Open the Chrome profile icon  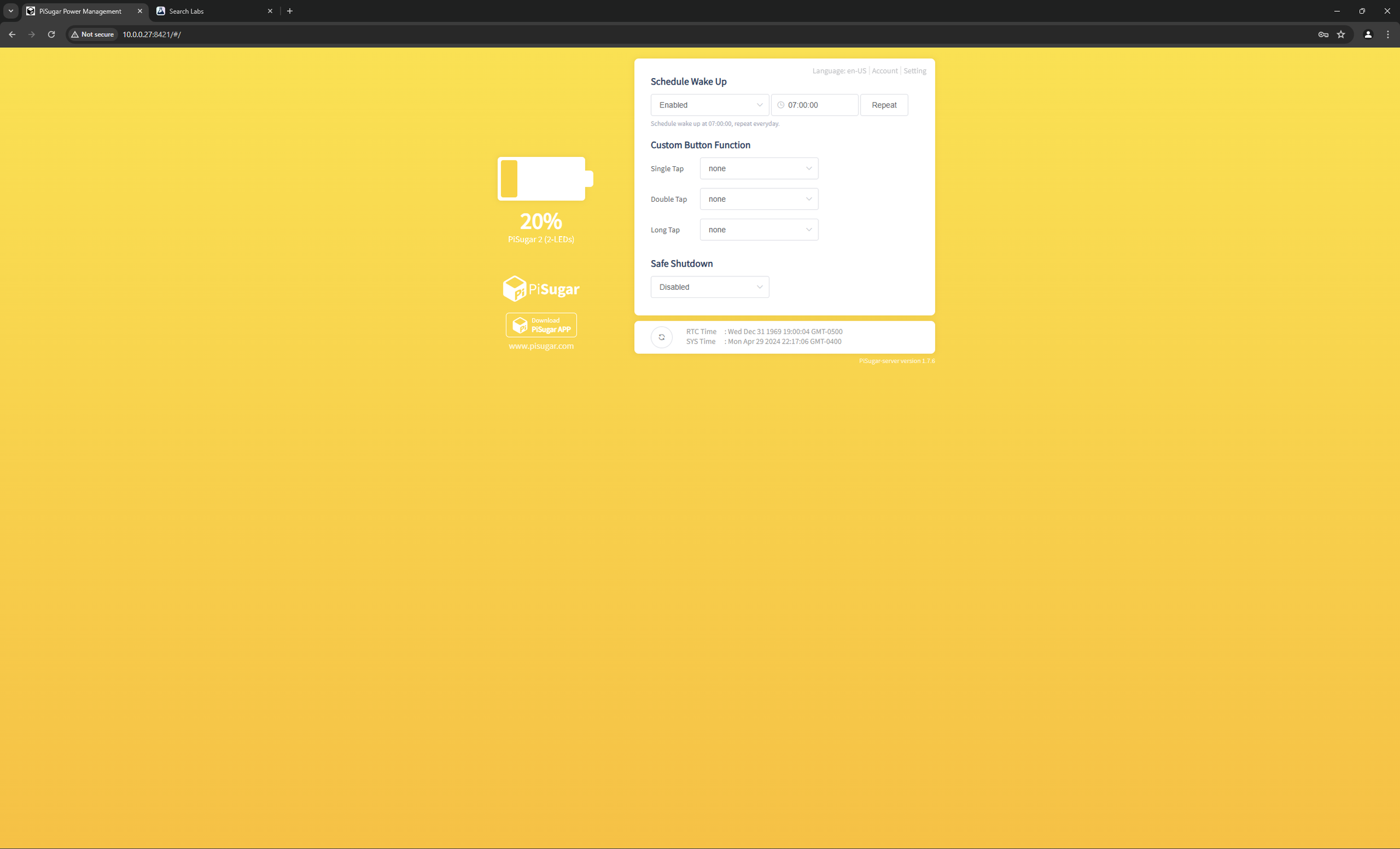point(1368,34)
